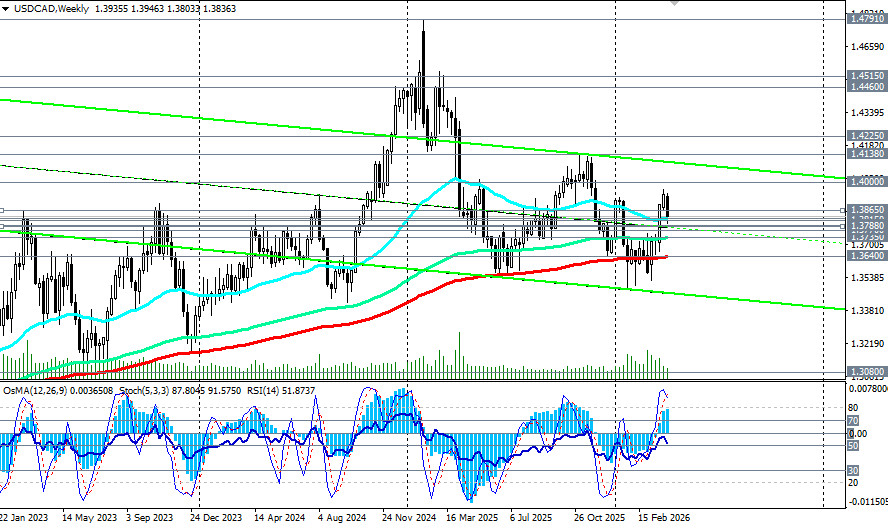Select the 1.47910 price level label
Image resolution: width=888 pixels, height=529 pixels.
pyautogui.click(x=866, y=19)
